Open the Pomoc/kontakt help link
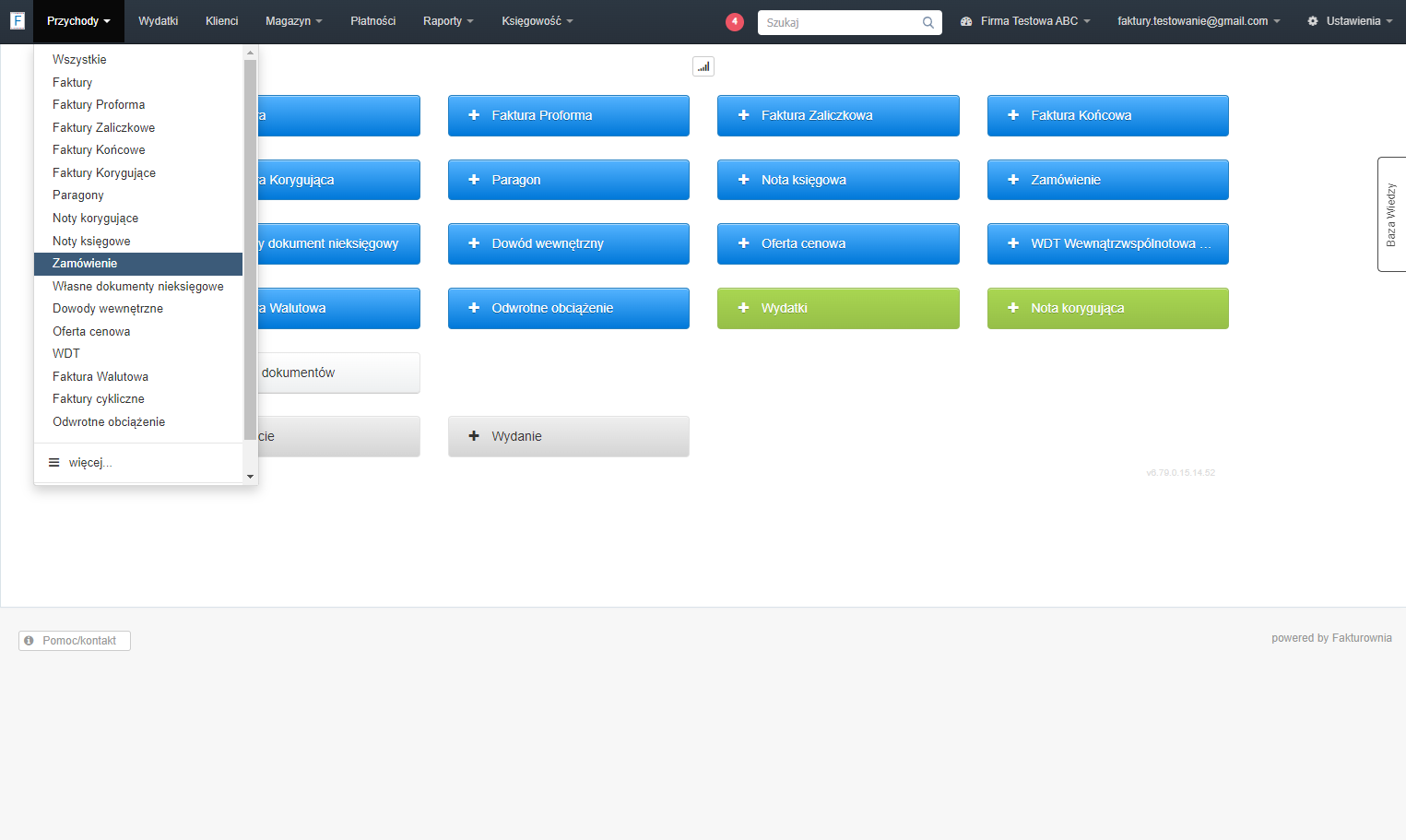The width and height of the screenshot is (1406, 840). pos(75,641)
